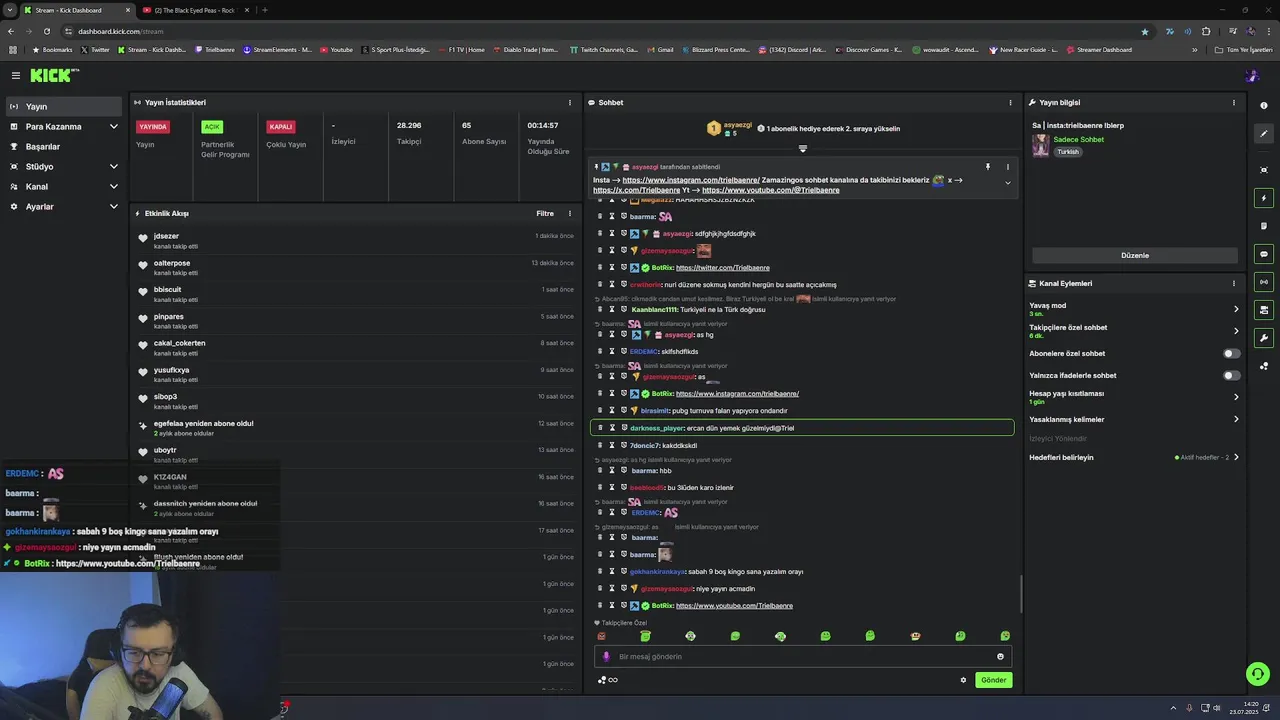Screen dimensions: 1280x720
Task: Toggle the chat bubble icon in right sidebar
Action: tap(1264, 254)
